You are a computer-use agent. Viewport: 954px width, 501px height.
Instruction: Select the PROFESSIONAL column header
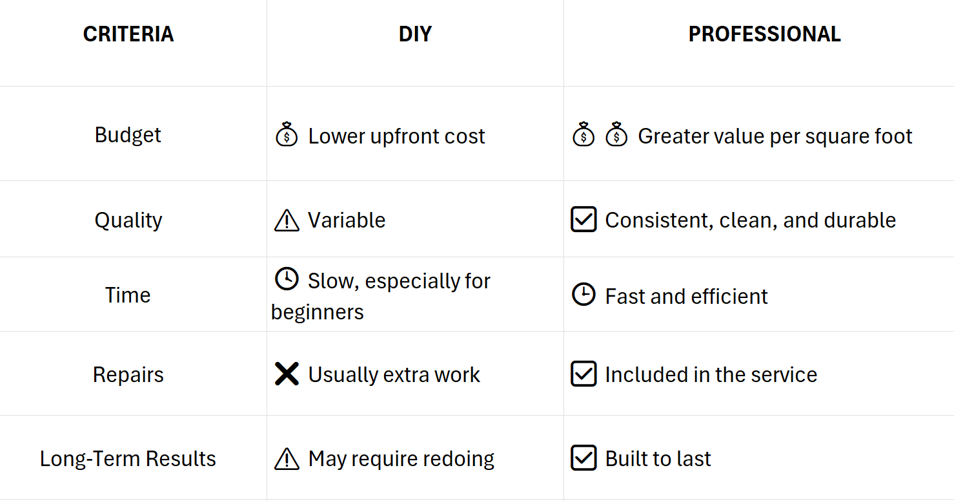[764, 34]
